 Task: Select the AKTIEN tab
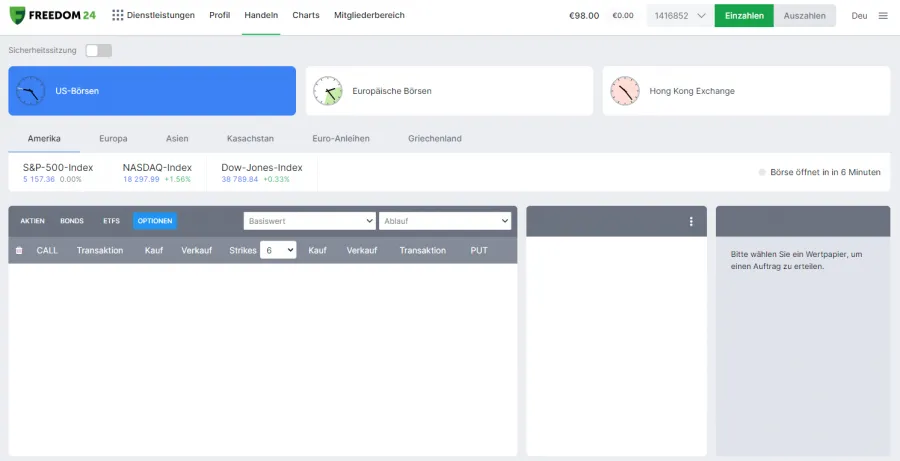[32, 221]
